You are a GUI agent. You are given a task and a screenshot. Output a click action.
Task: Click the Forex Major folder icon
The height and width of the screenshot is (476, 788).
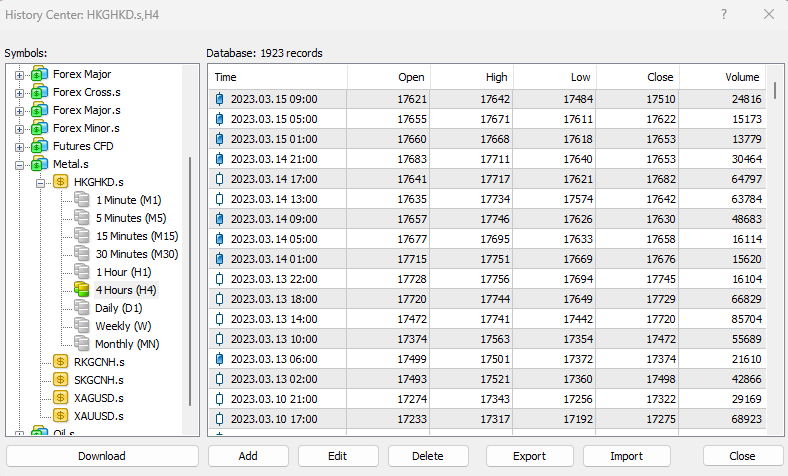coord(40,74)
